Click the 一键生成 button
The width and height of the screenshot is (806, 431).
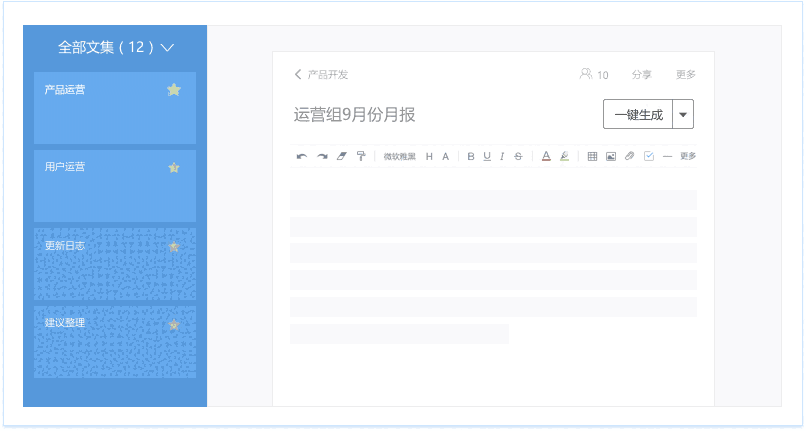pos(638,114)
